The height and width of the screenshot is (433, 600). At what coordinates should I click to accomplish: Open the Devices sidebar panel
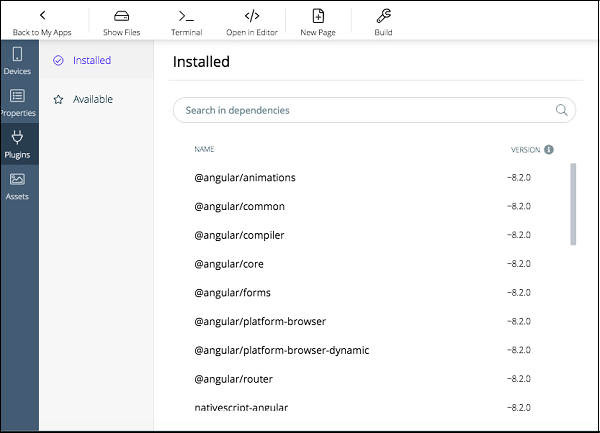click(17, 61)
